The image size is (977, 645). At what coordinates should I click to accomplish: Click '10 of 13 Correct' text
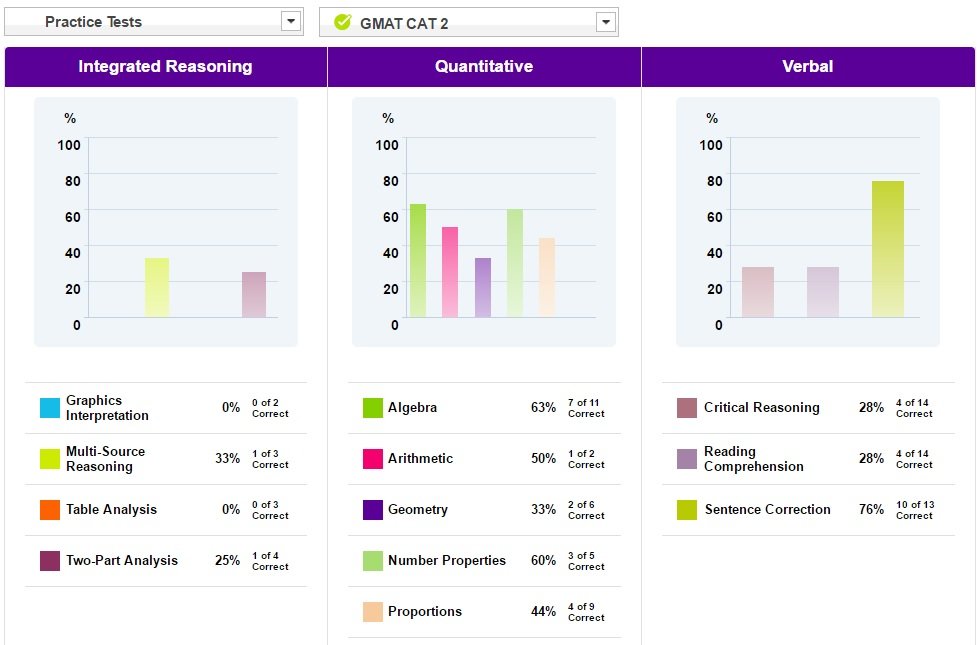915,510
